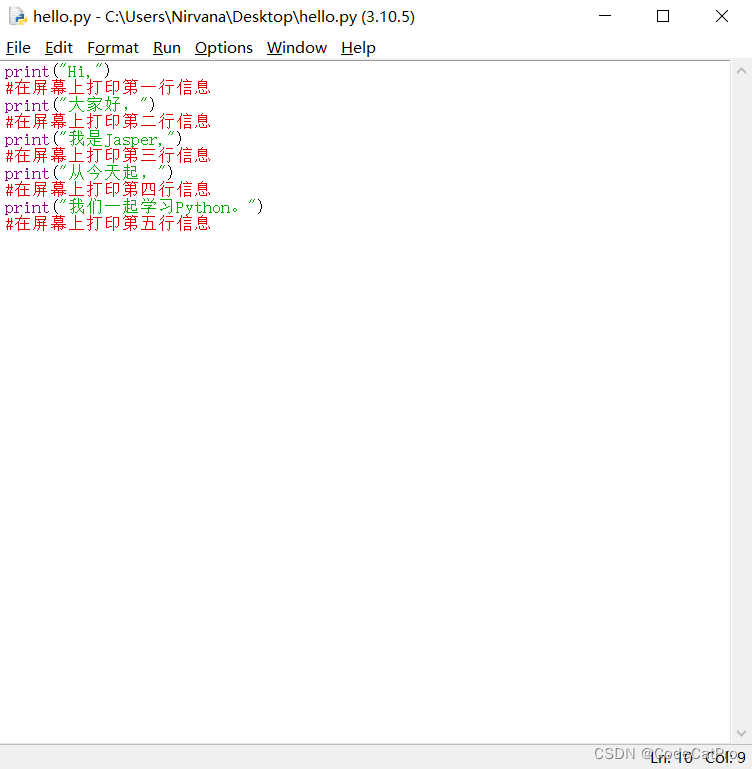Click the Col: 9 status bar indicator
752x769 pixels.
(725, 758)
